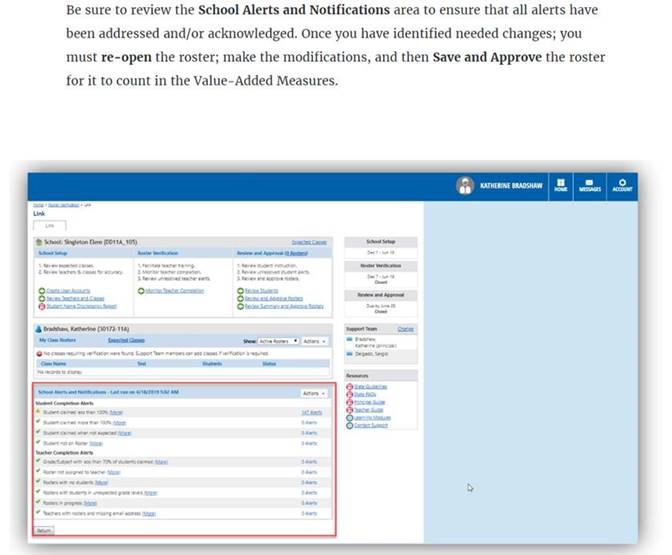Screen dimensions: 672x555
Task: Open the Account gear icon
Action: point(622,186)
